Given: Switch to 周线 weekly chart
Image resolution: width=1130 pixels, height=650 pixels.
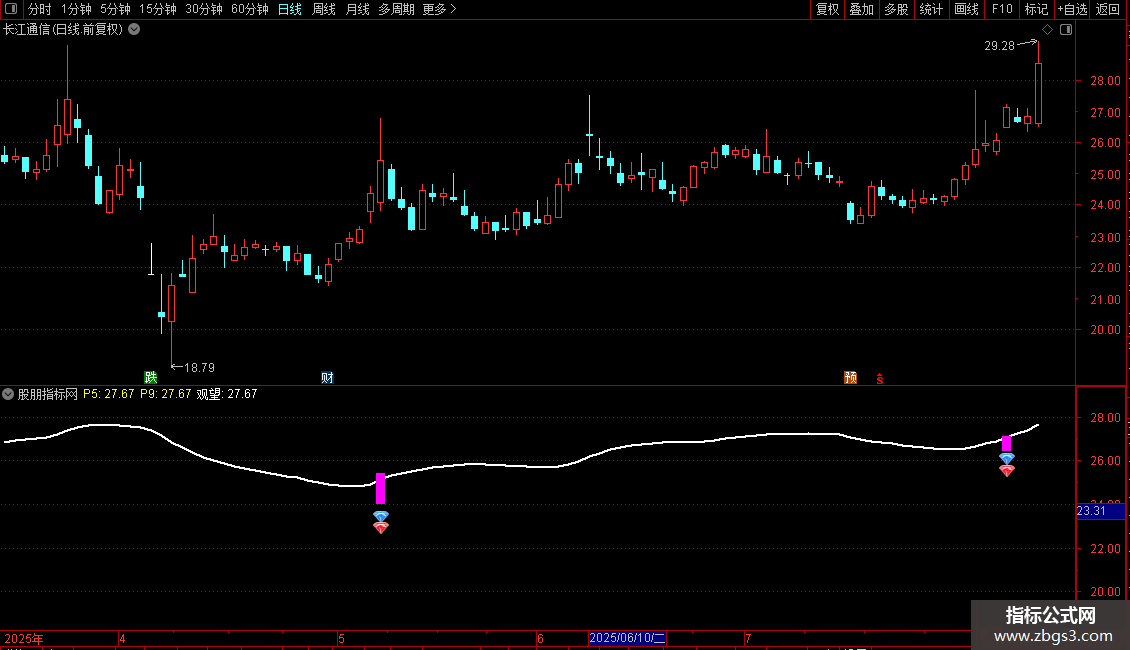Looking at the screenshot, I should [x=324, y=9].
